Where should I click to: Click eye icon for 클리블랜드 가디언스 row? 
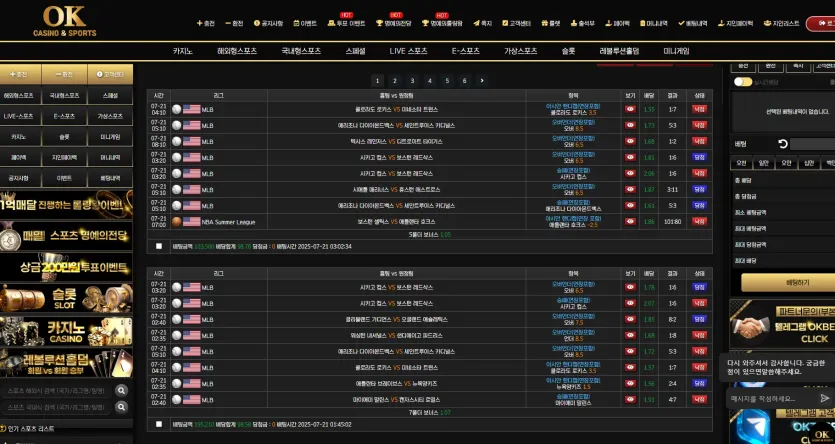coord(631,319)
